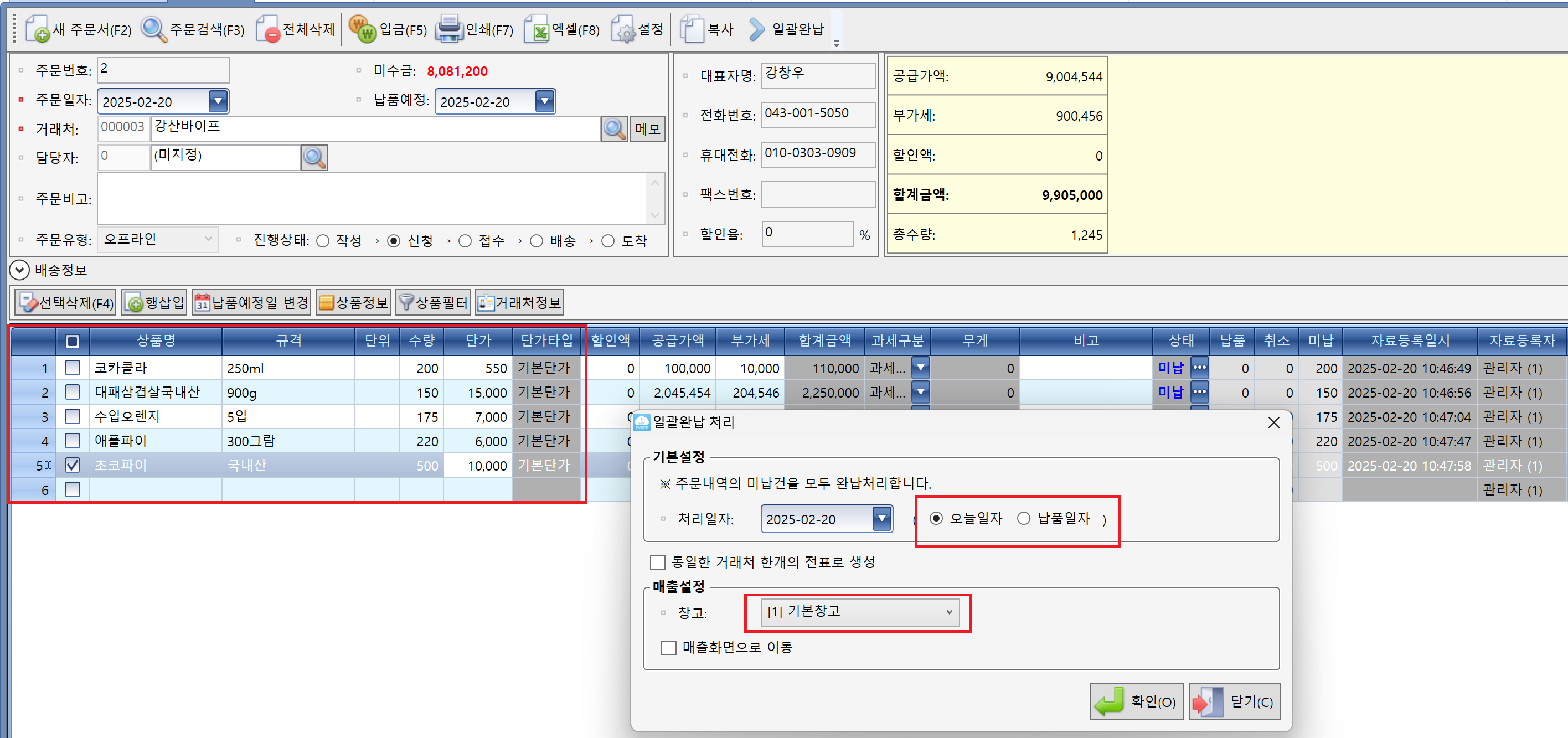Close the 일괄완납 처리 dialog
Image resolution: width=1568 pixels, height=738 pixels.
tap(1273, 422)
